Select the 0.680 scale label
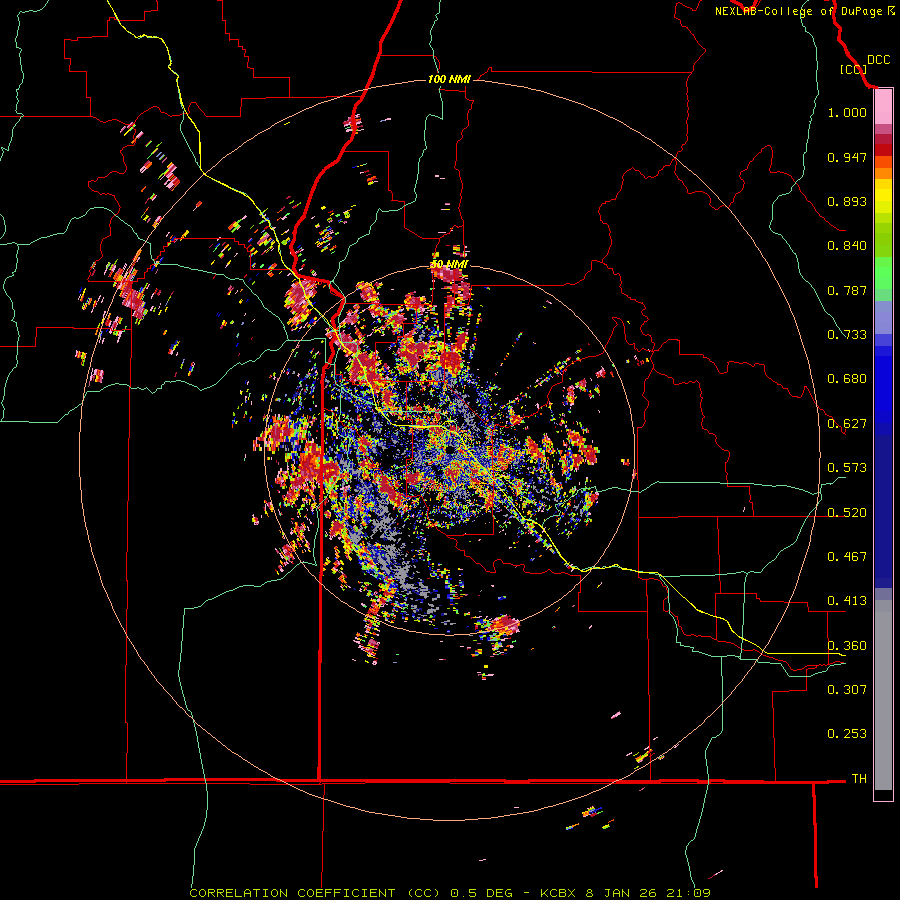Viewport: 900px width, 900px height. pos(847,379)
